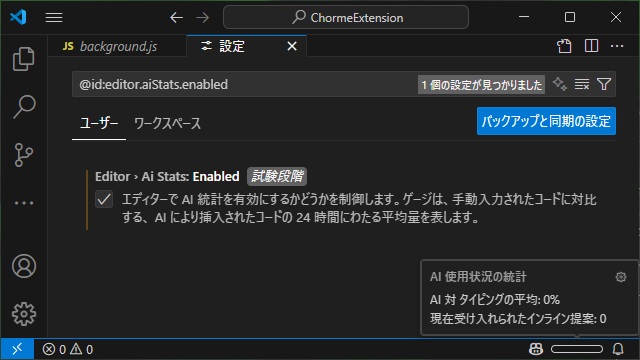Split the editor to the right
Screen dimensions: 640x360
(x=591, y=46)
